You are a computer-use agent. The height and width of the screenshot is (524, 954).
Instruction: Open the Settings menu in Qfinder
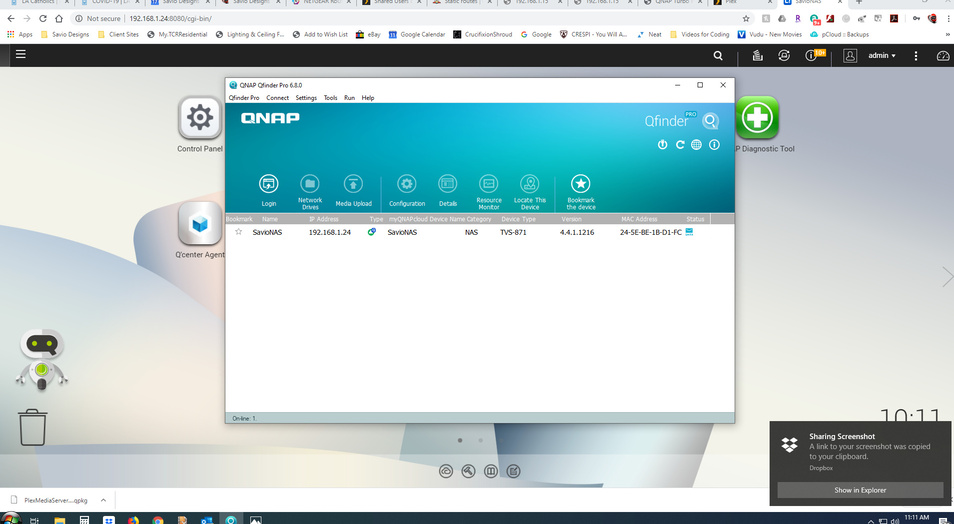[x=306, y=97]
